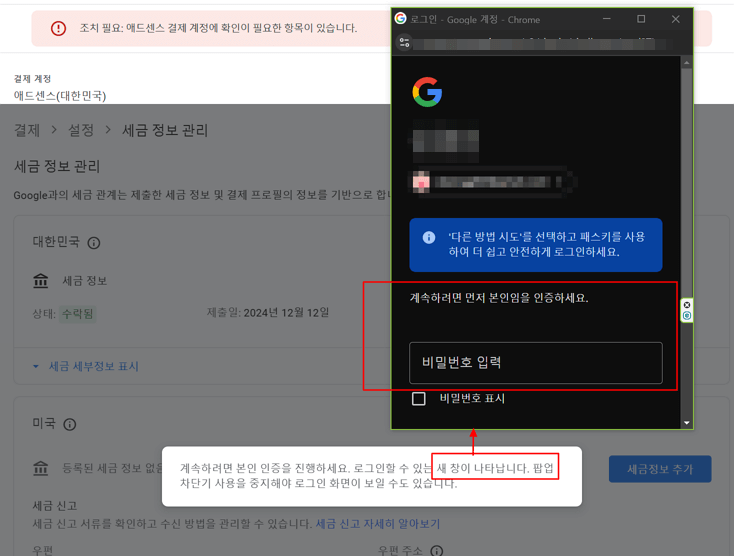Click the info icon next to 미국
Screen dimensions: 734x556
pos(70,424)
